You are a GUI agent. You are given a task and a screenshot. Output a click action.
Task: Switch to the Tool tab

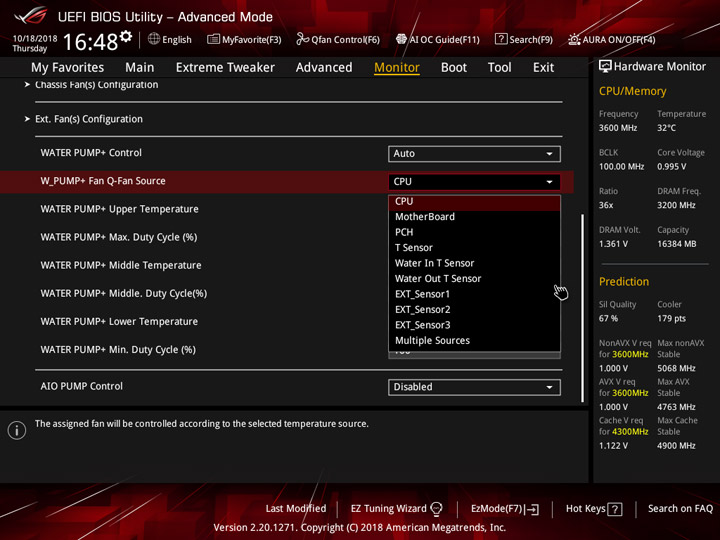(499, 68)
